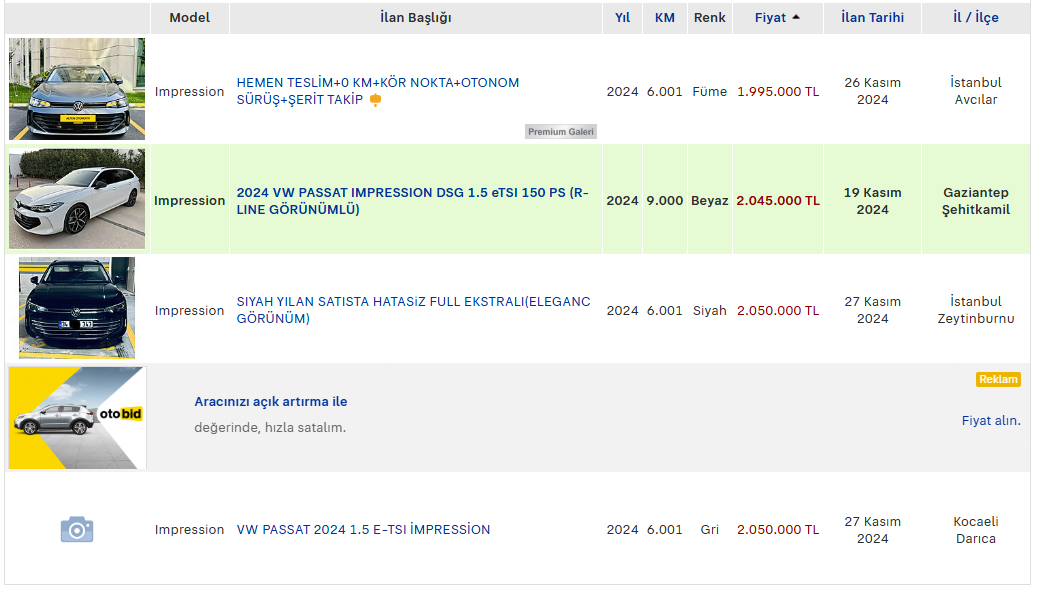Image resolution: width=1044 pixels, height=592 pixels.
Task: Open the grey Passat front-view thumbnail
Action: point(77,89)
